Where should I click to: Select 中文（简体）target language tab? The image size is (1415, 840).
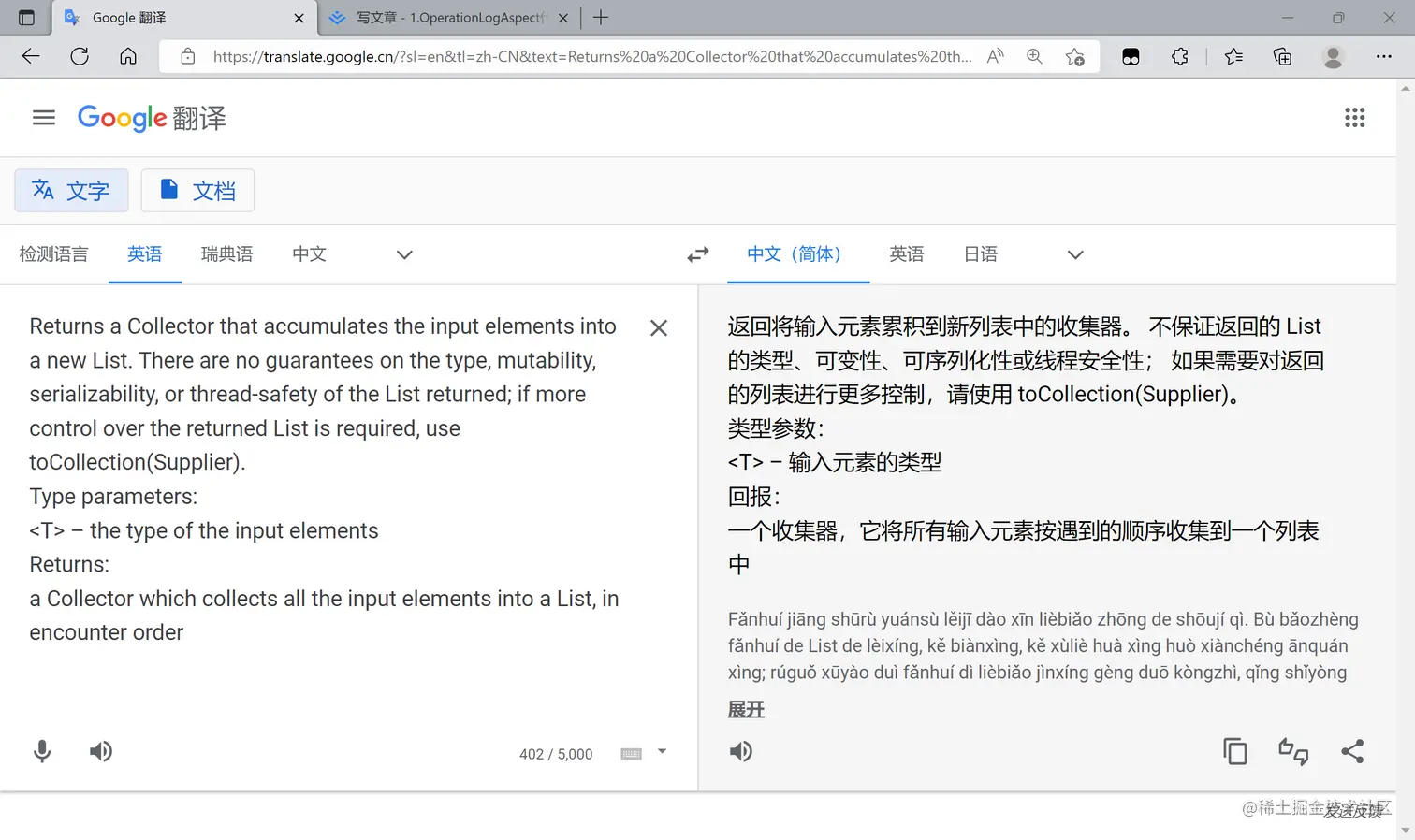pos(798,254)
